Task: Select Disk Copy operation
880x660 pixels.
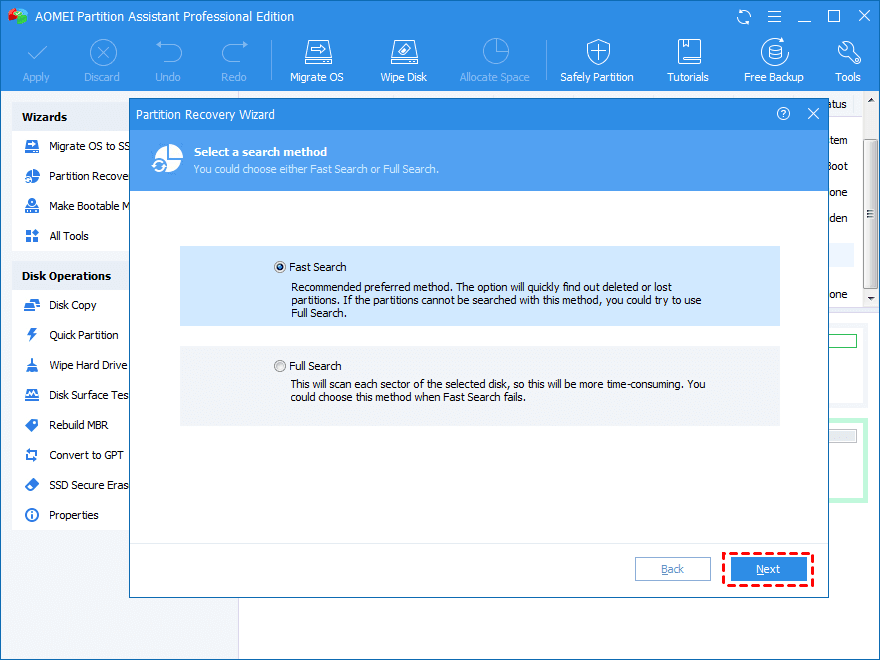Action: point(61,305)
